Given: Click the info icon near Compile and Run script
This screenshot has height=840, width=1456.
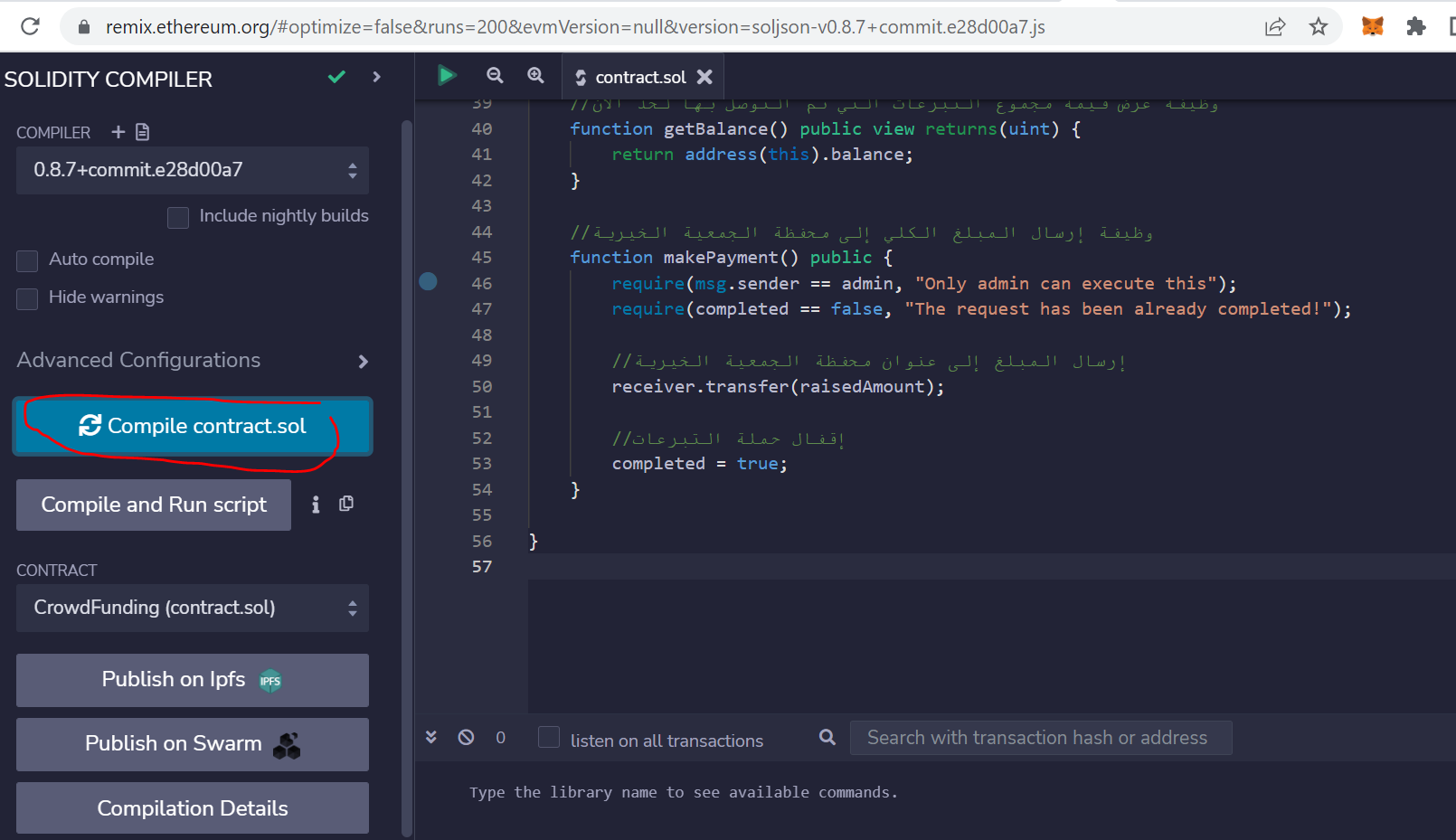Looking at the screenshot, I should (x=316, y=505).
